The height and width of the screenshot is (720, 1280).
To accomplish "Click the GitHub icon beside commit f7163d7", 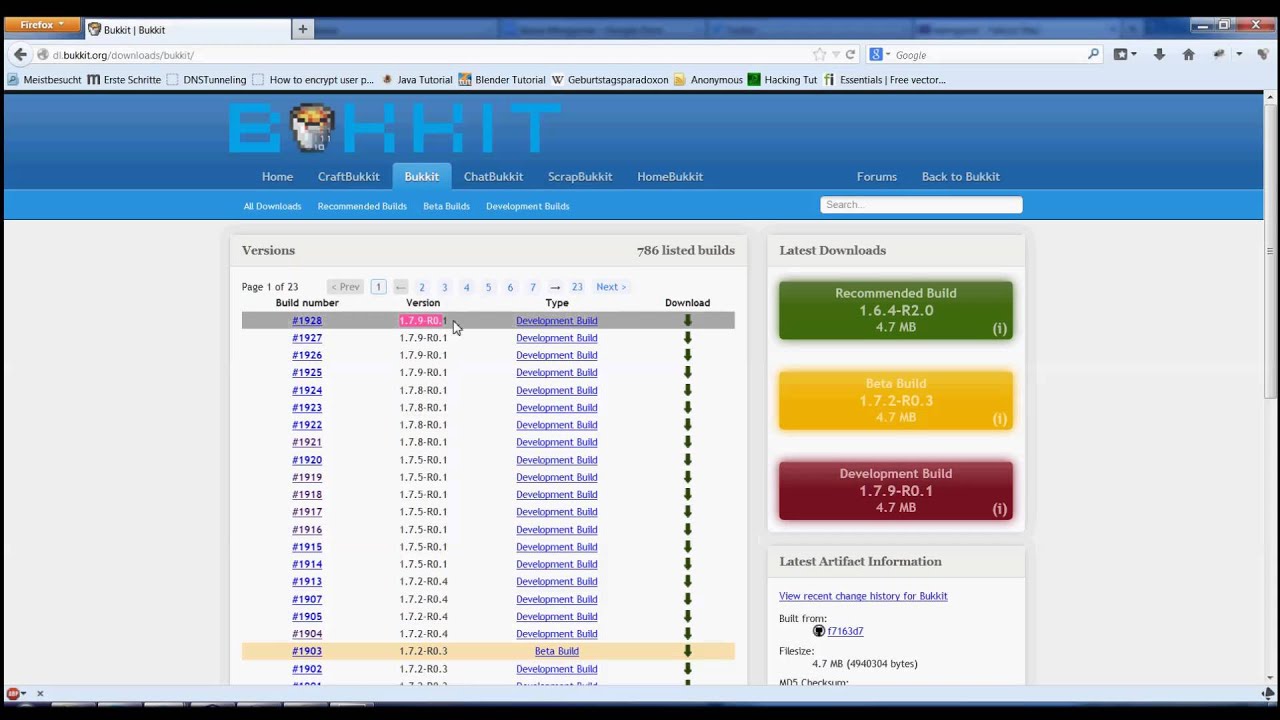I will point(819,631).
